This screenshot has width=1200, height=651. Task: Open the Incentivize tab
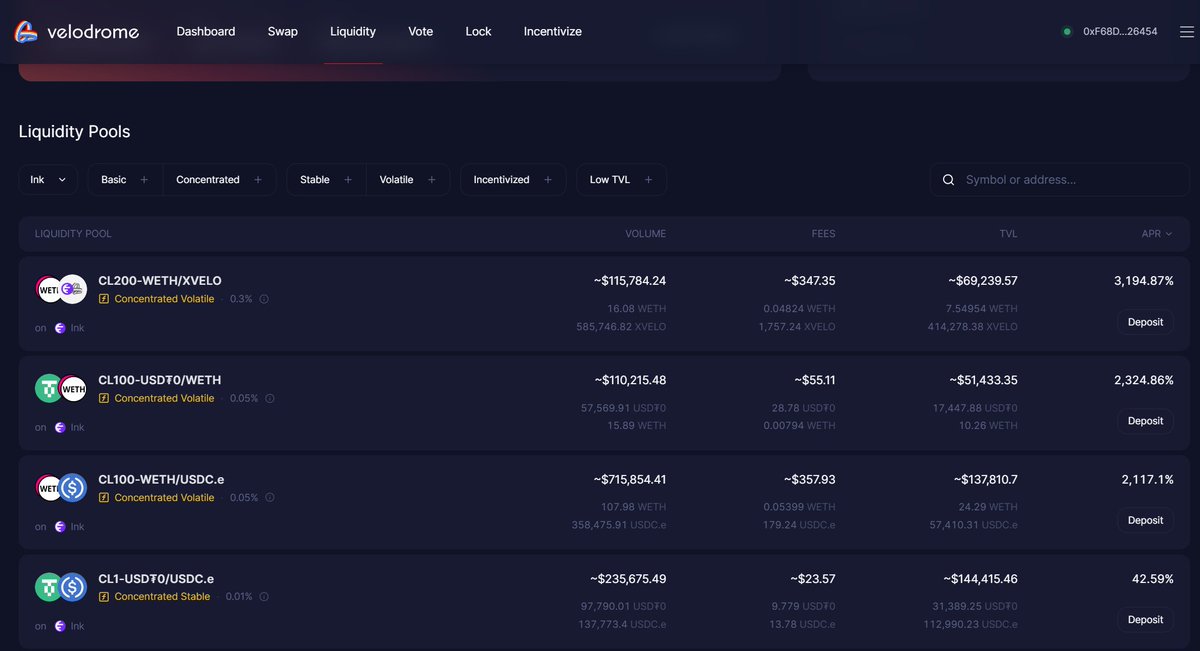553,32
